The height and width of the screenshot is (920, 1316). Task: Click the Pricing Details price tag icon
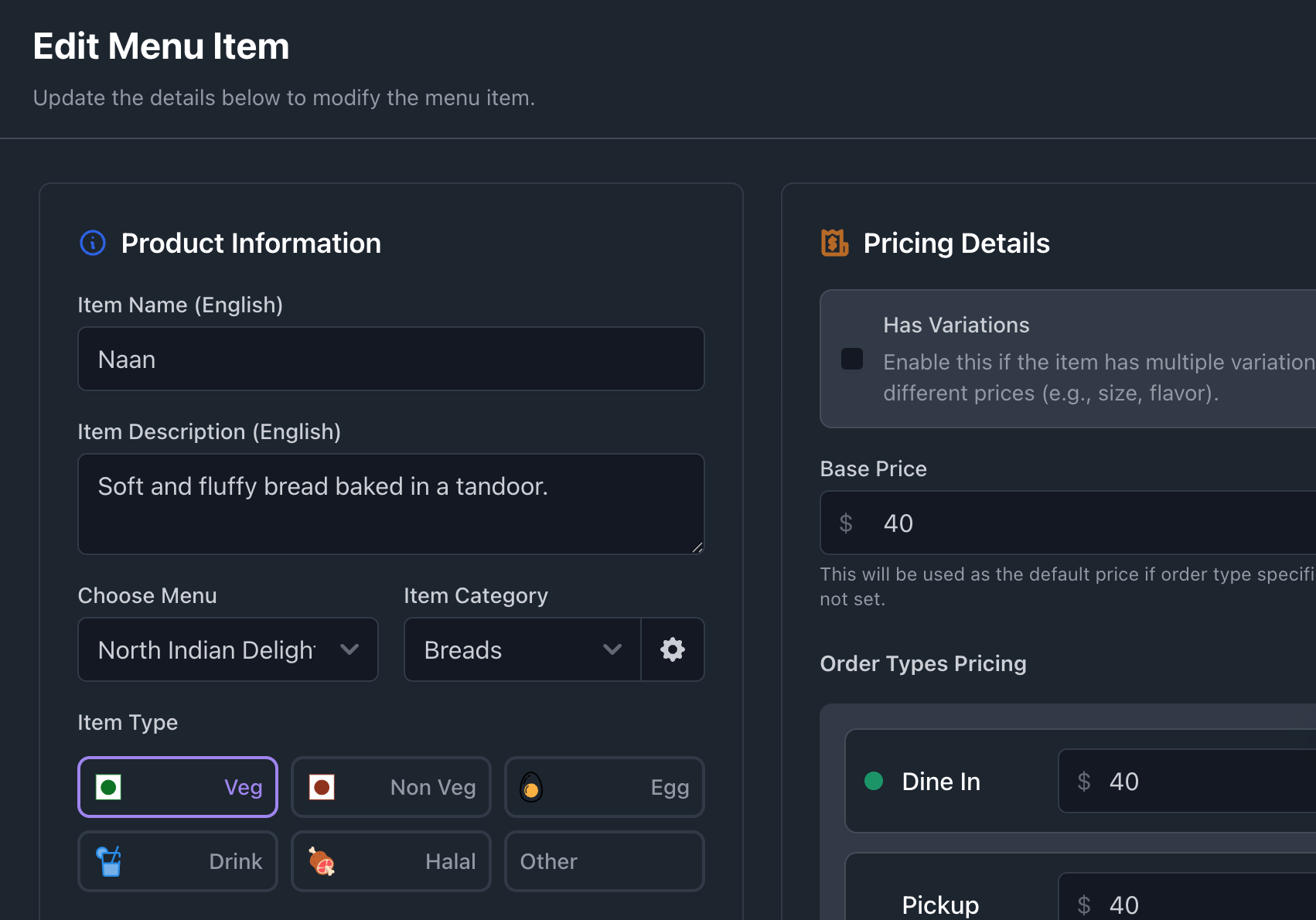tap(834, 243)
